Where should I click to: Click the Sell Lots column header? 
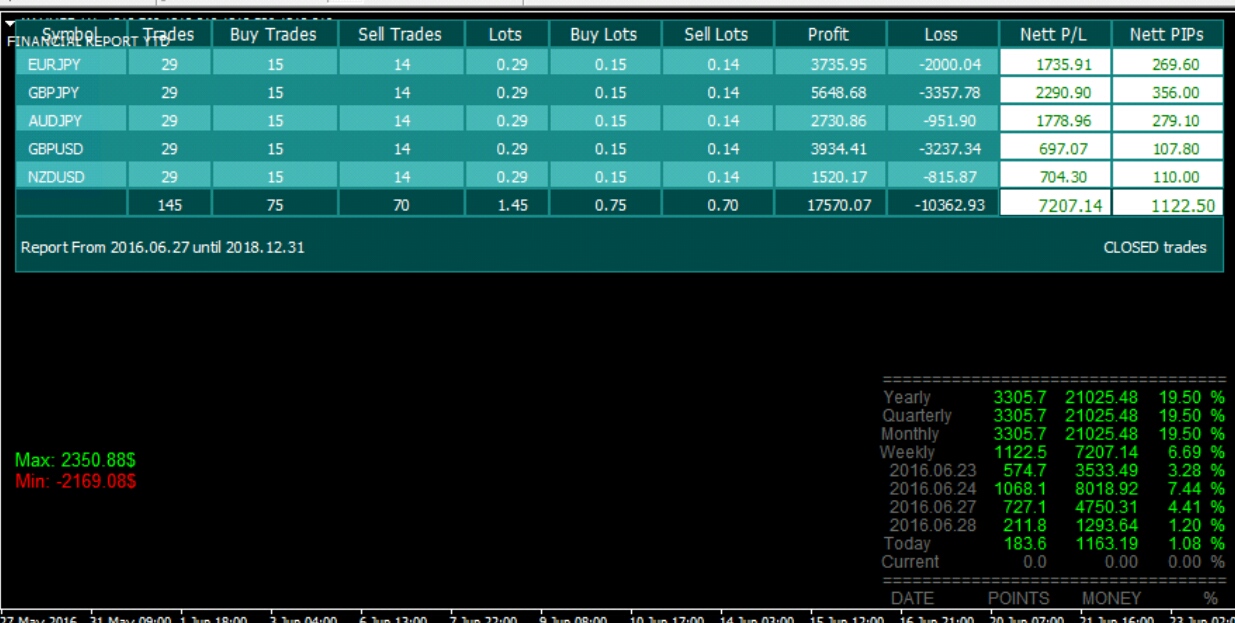[x=716, y=34]
